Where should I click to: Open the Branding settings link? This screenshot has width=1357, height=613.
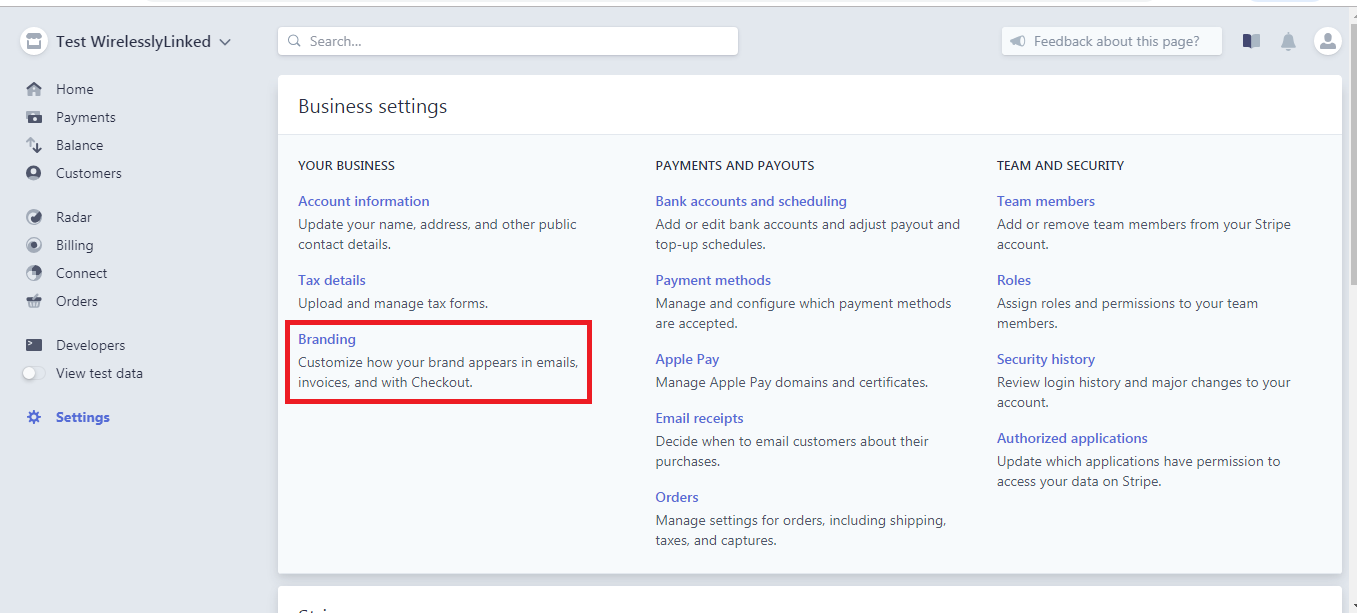point(327,339)
